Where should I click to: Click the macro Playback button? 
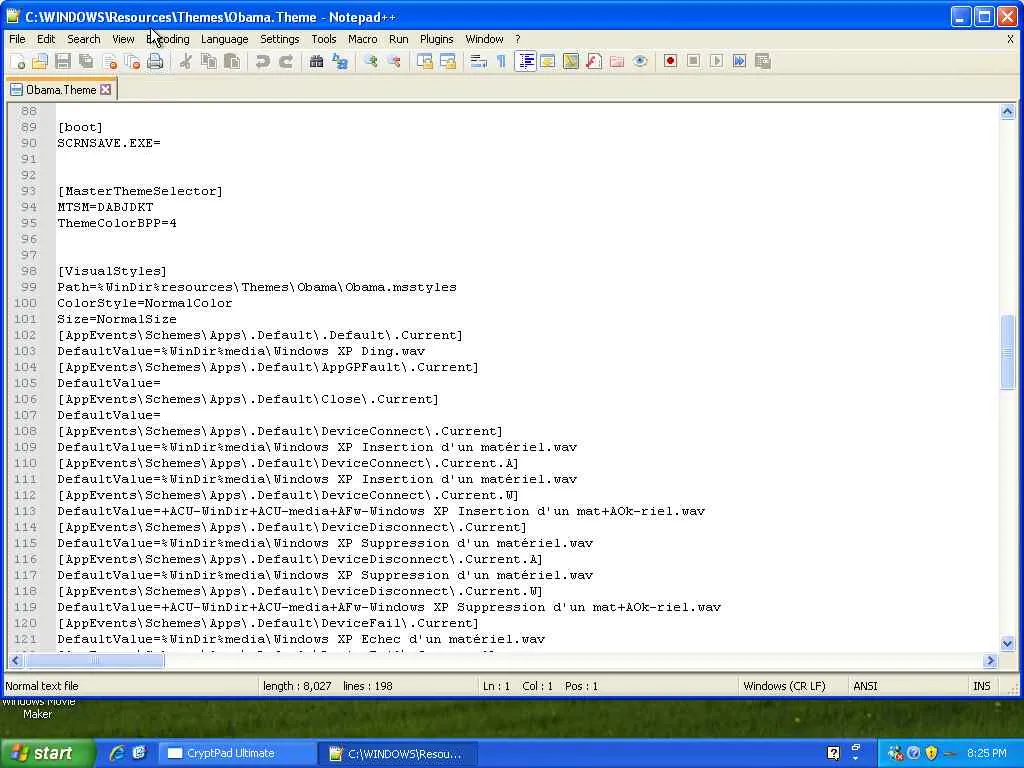(x=716, y=61)
